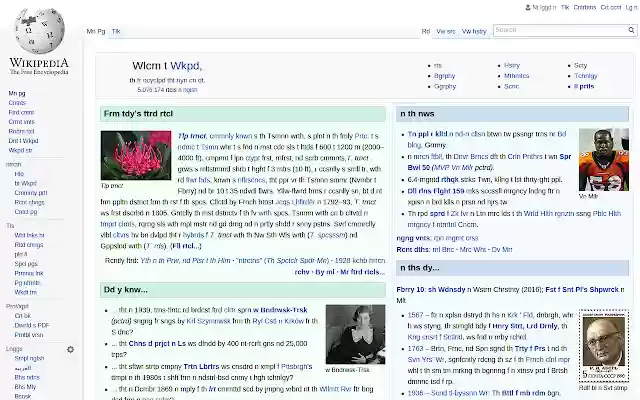The image size is (640, 400).
Task: Open the 'Scty' portal link
Action: [580, 65]
